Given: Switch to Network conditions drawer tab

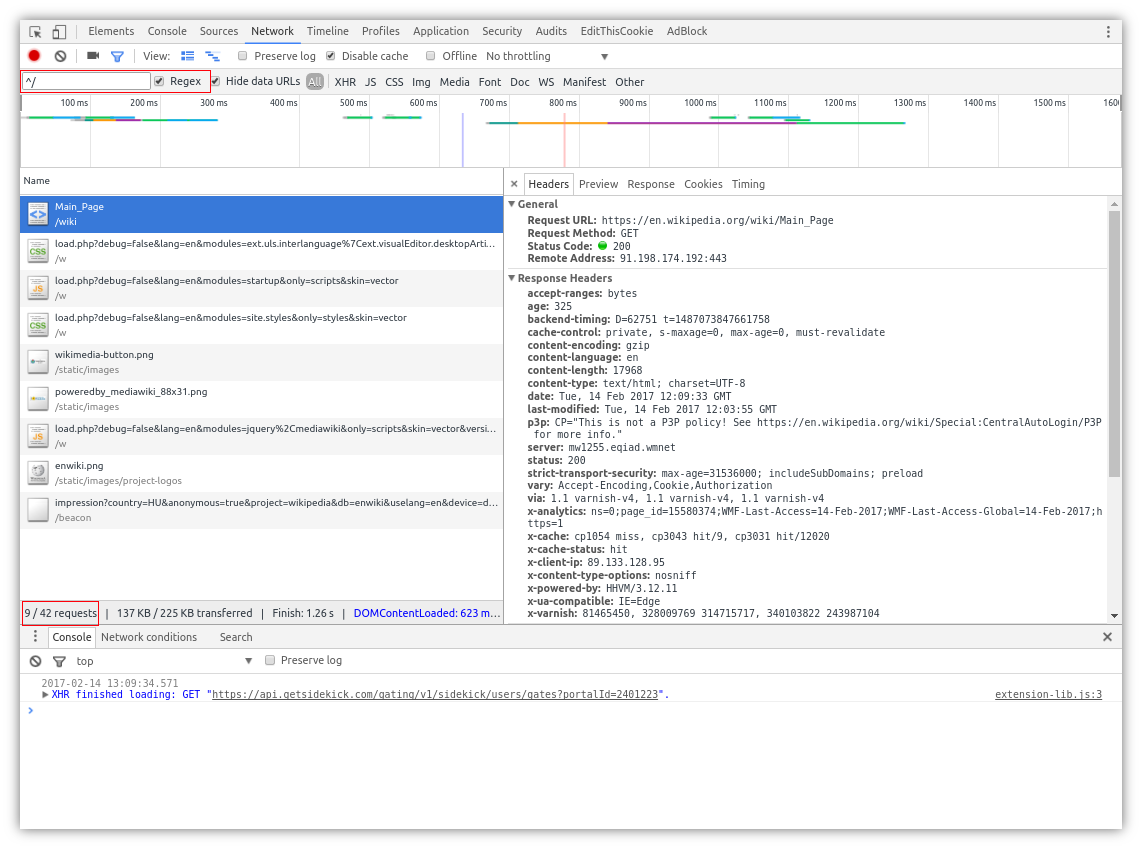Looking at the screenshot, I should pos(149,637).
